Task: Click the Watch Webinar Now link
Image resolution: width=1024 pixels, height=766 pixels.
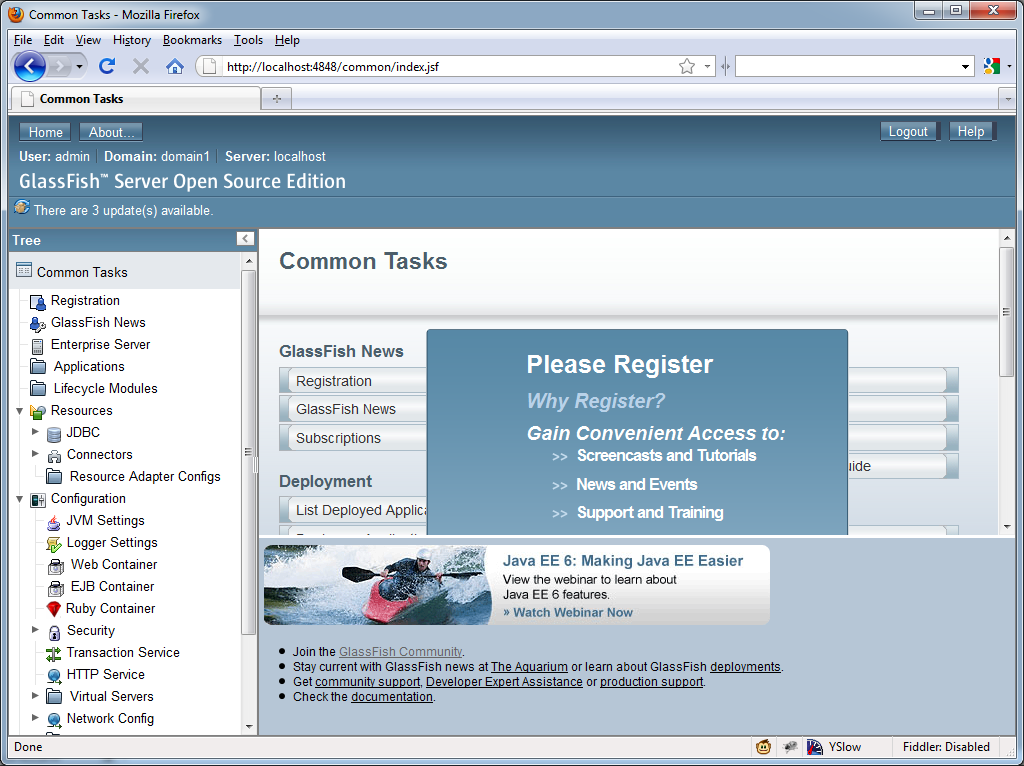Action: (568, 613)
